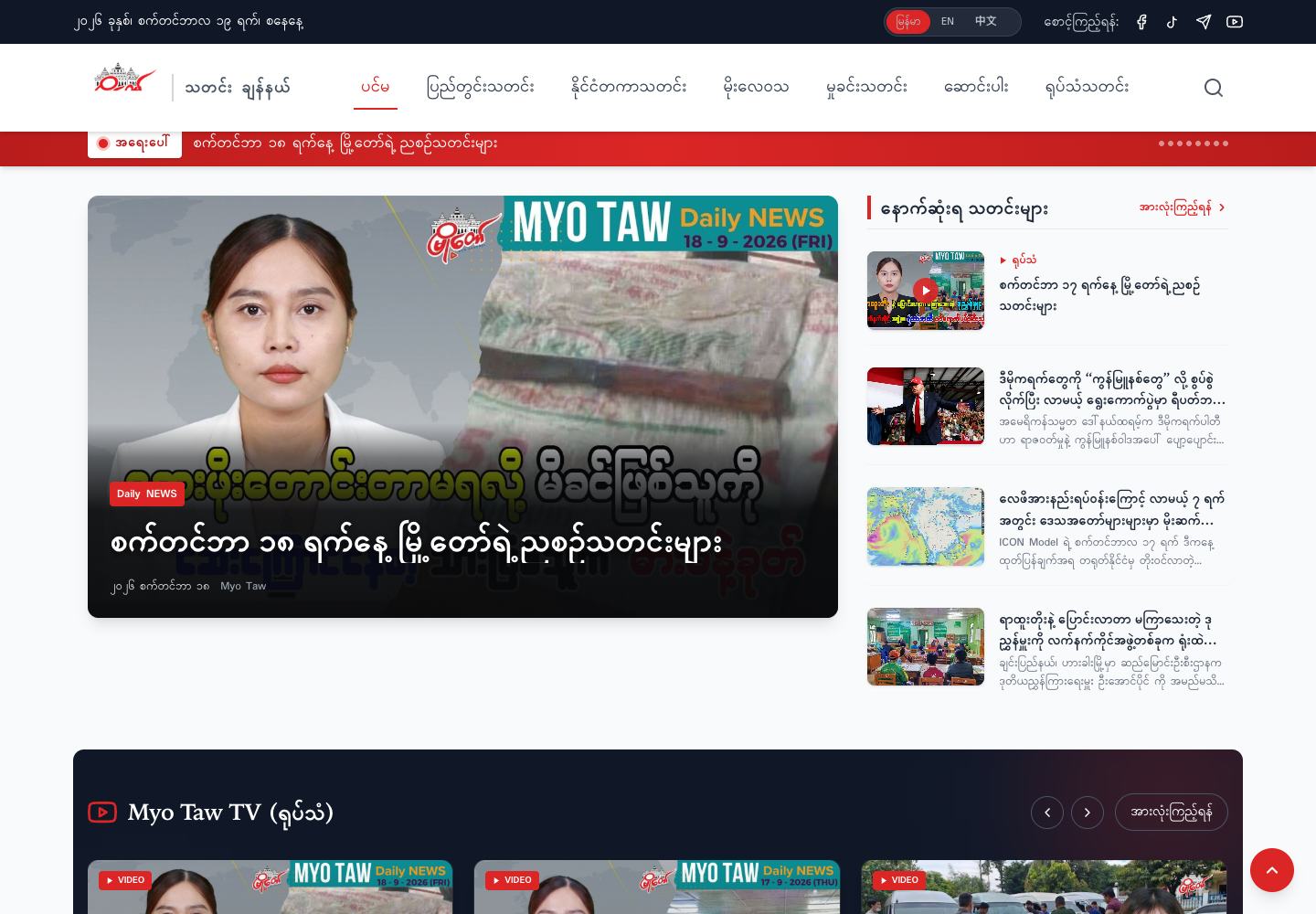Image resolution: width=1316 pixels, height=914 pixels.
Task: Click the ရုပ်သံ category tag in latest news
Action: [x=1018, y=260]
